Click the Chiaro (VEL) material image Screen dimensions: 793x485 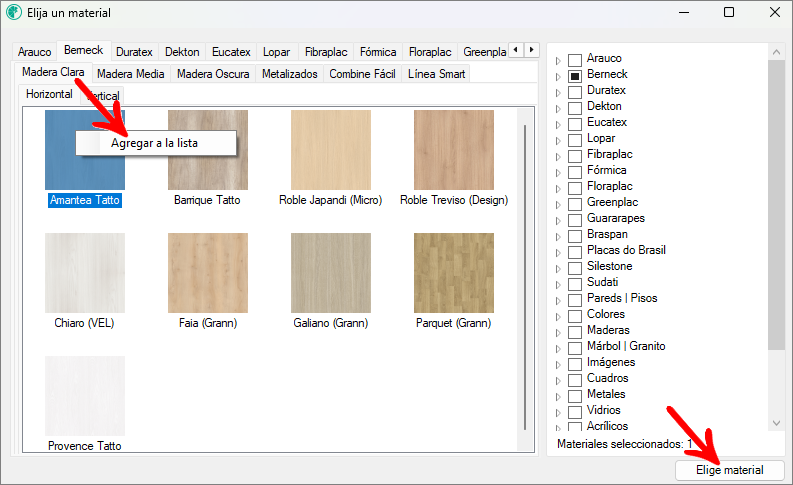[x=85, y=273]
